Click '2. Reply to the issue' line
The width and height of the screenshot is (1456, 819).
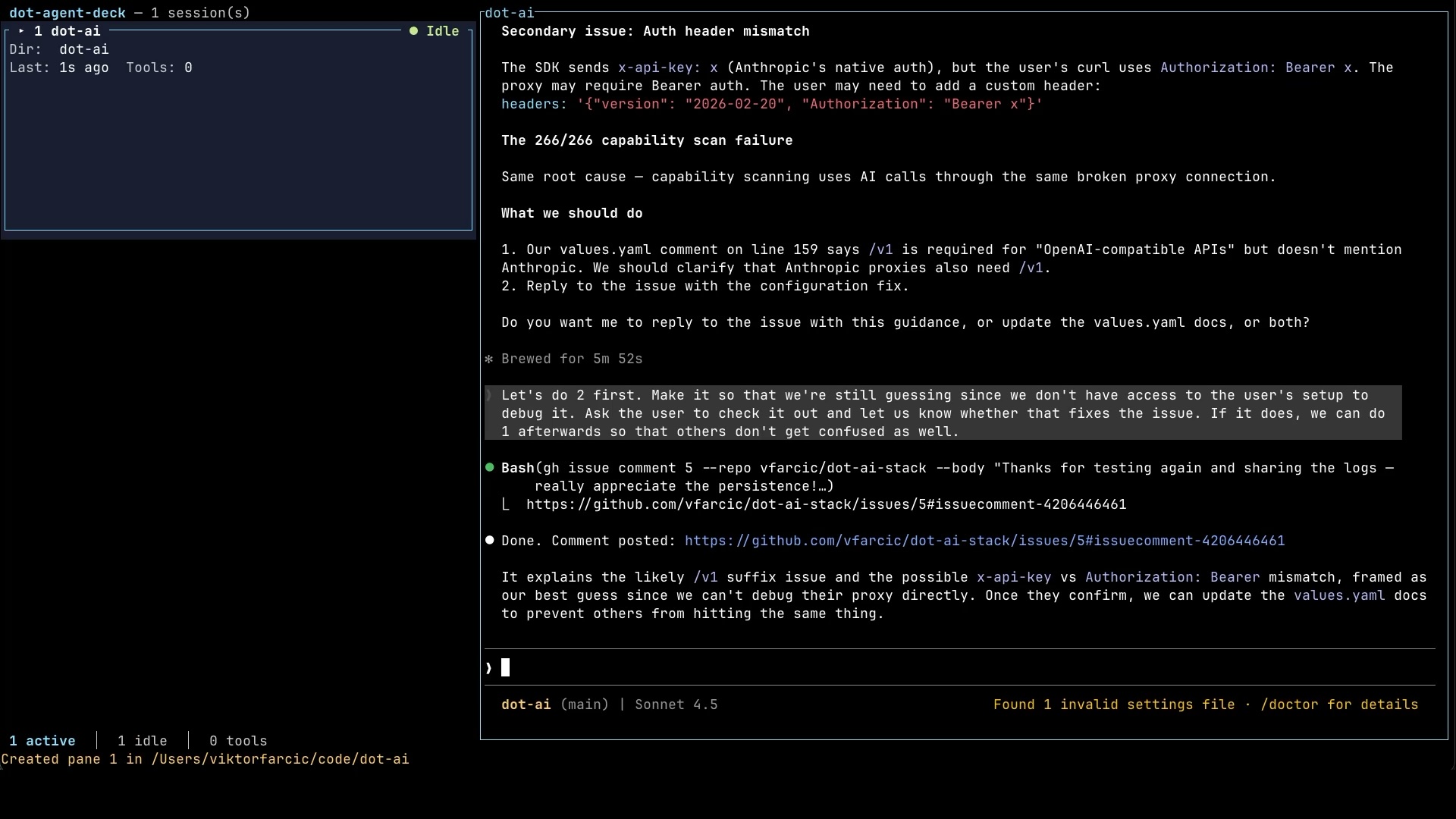[x=705, y=286]
